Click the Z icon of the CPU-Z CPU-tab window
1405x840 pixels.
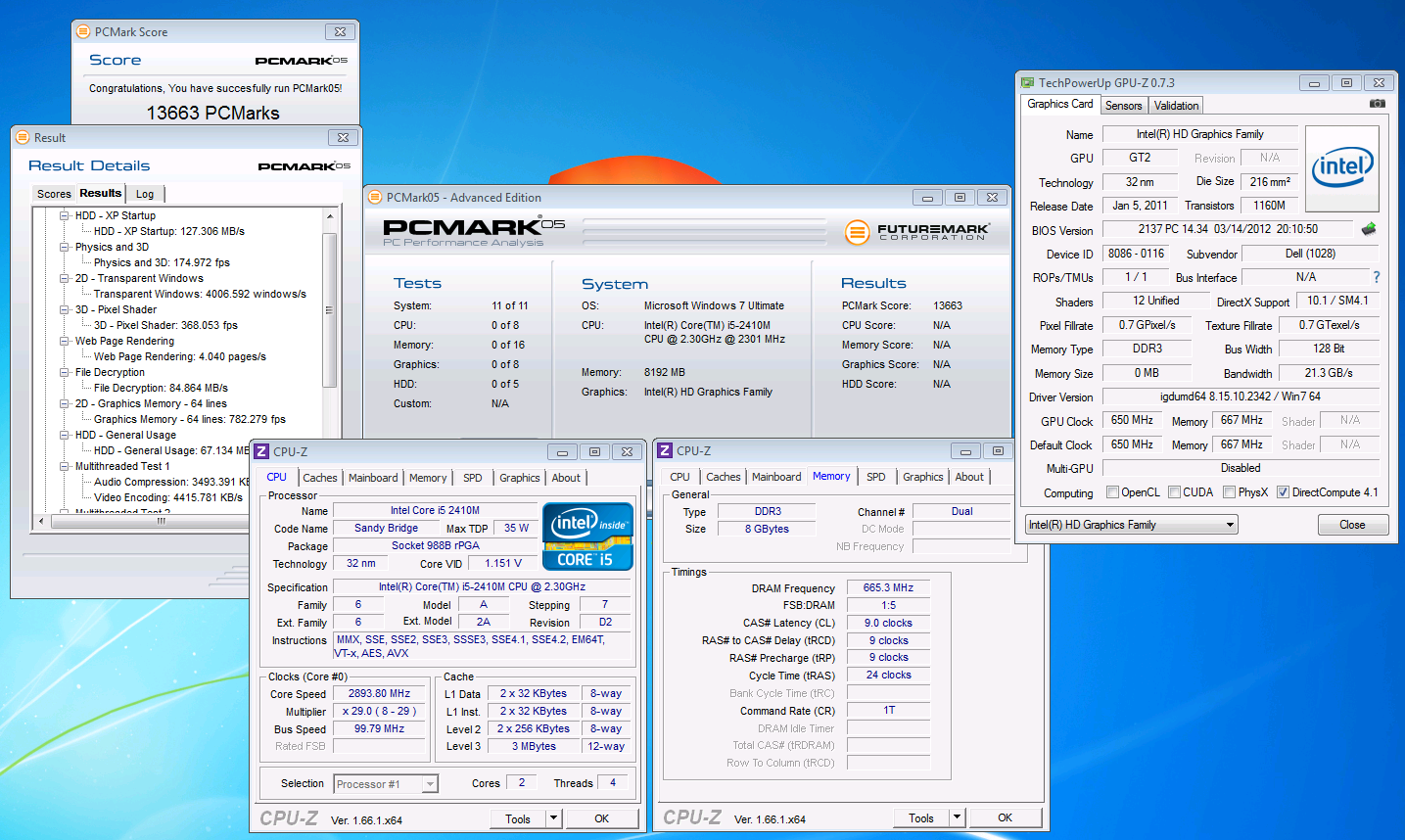261,451
